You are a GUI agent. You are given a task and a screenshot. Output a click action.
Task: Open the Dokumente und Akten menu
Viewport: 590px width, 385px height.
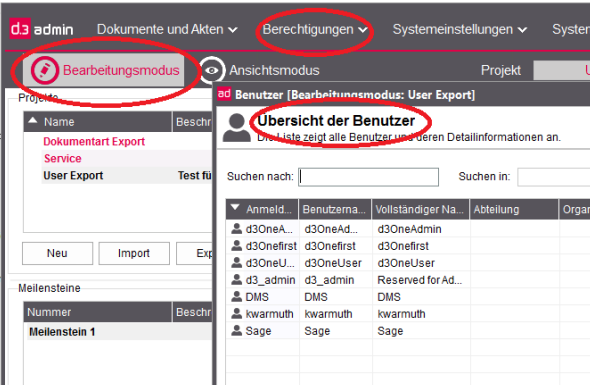pos(167,29)
